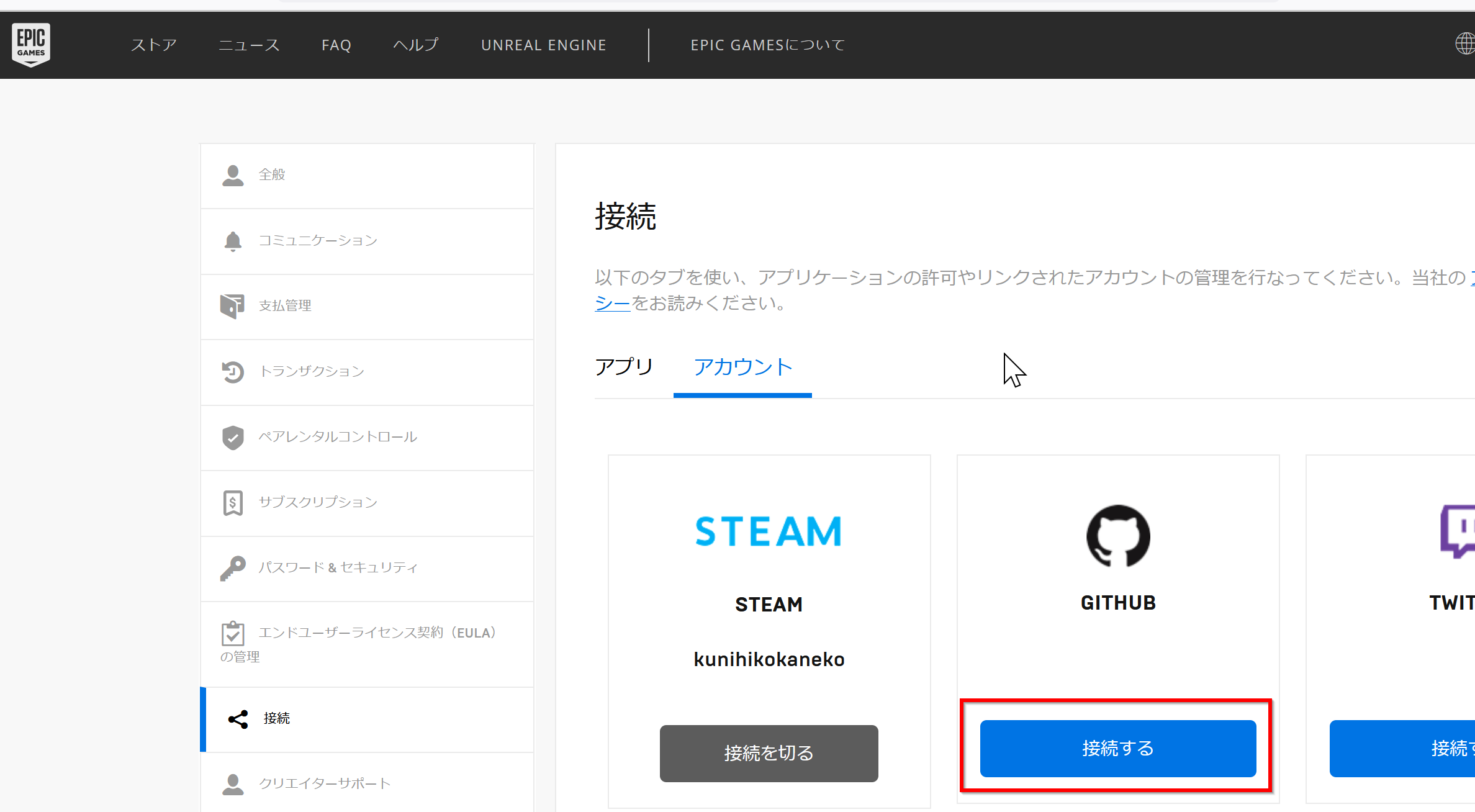This screenshot has width=1475, height=812.
Task: Open 支払管理 in the sidebar
Action: click(x=367, y=307)
